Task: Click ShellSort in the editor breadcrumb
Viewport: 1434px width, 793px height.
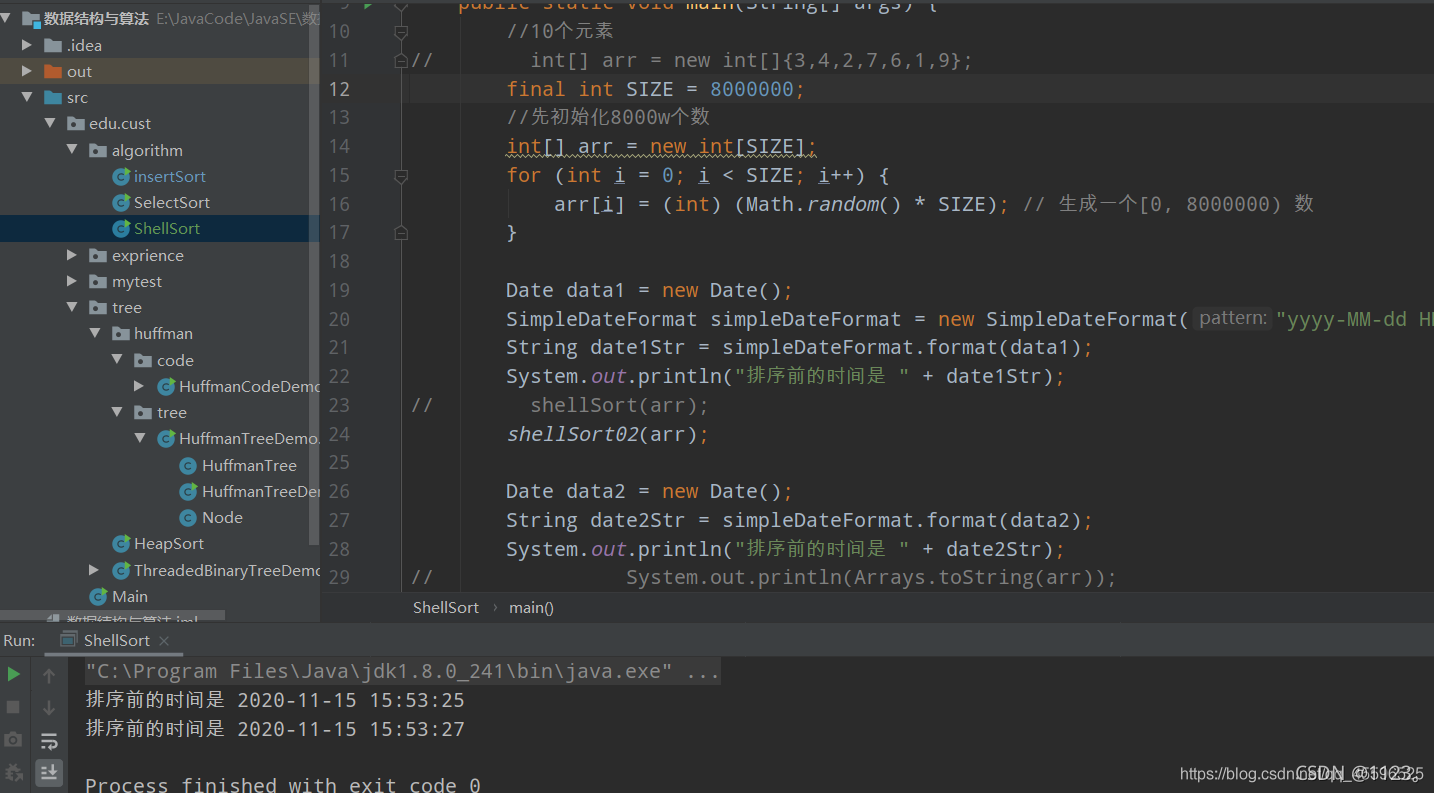Action: pyautogui.click(x=445, y=607)
